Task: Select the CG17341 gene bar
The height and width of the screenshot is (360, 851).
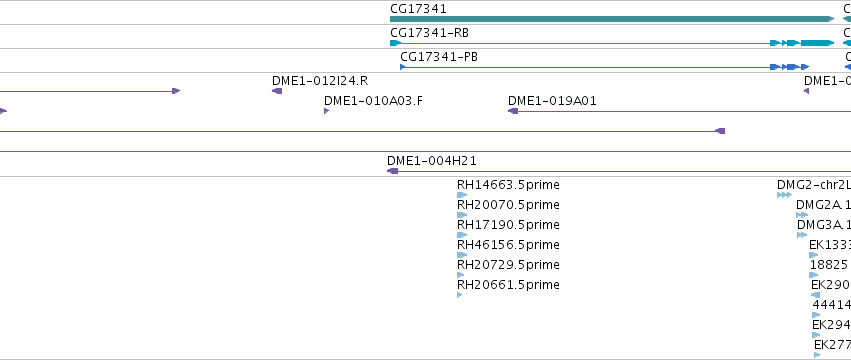Action: [612, 19]
